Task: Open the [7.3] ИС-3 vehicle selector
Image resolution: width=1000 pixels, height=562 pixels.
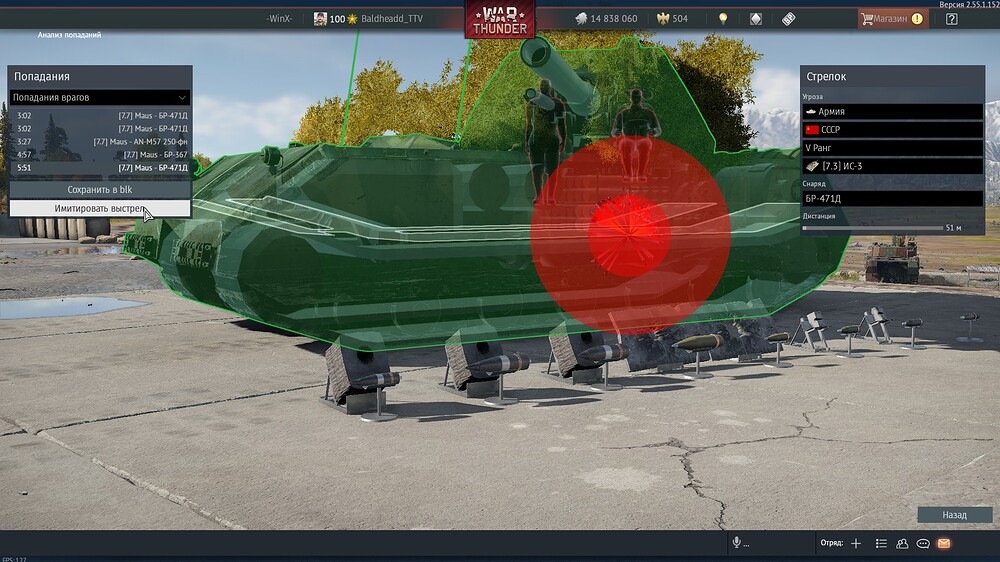Action: pyautogui.click(x=892, y=166)
